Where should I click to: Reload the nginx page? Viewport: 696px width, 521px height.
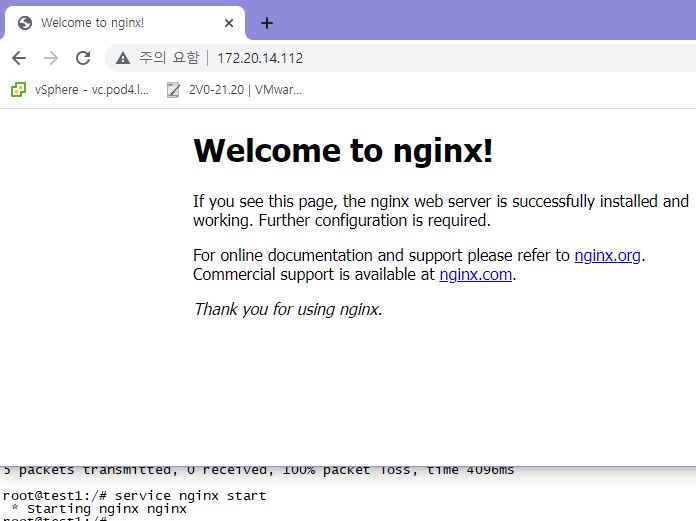[x=83, y=58]
